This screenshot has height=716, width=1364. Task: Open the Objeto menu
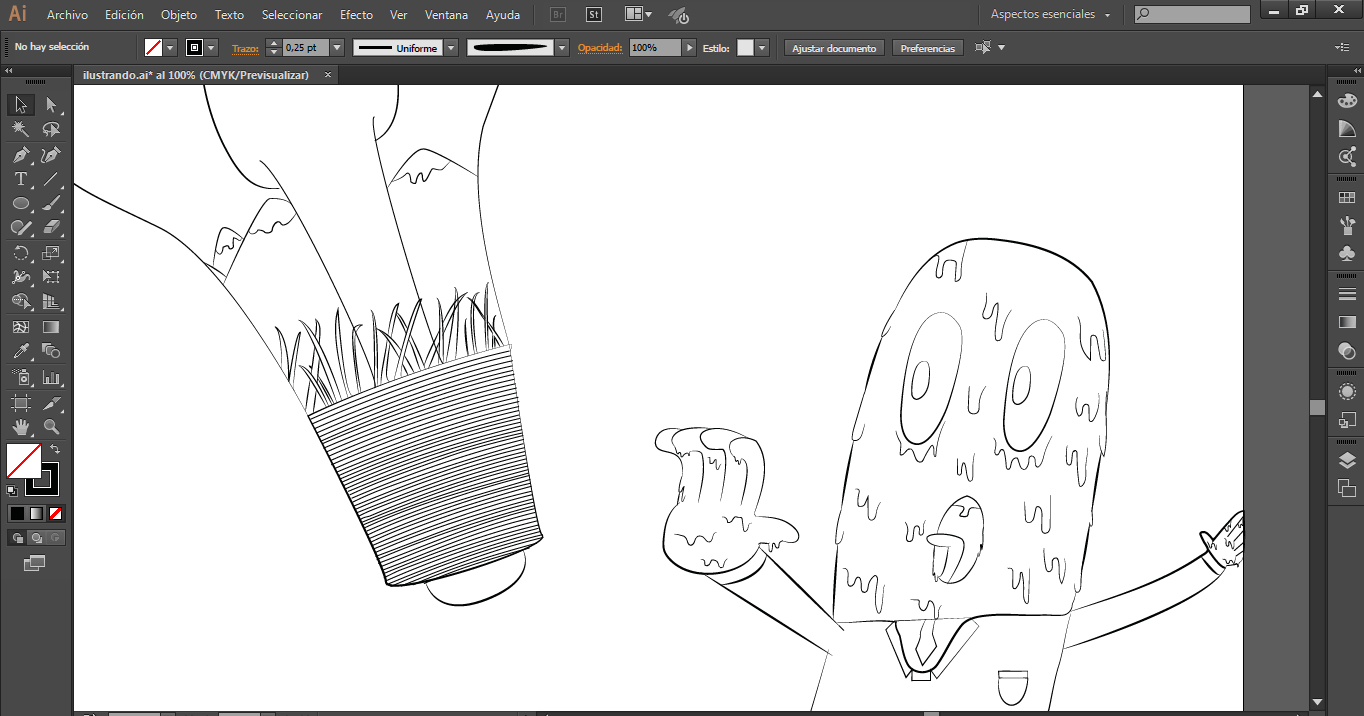coord(179,15)
